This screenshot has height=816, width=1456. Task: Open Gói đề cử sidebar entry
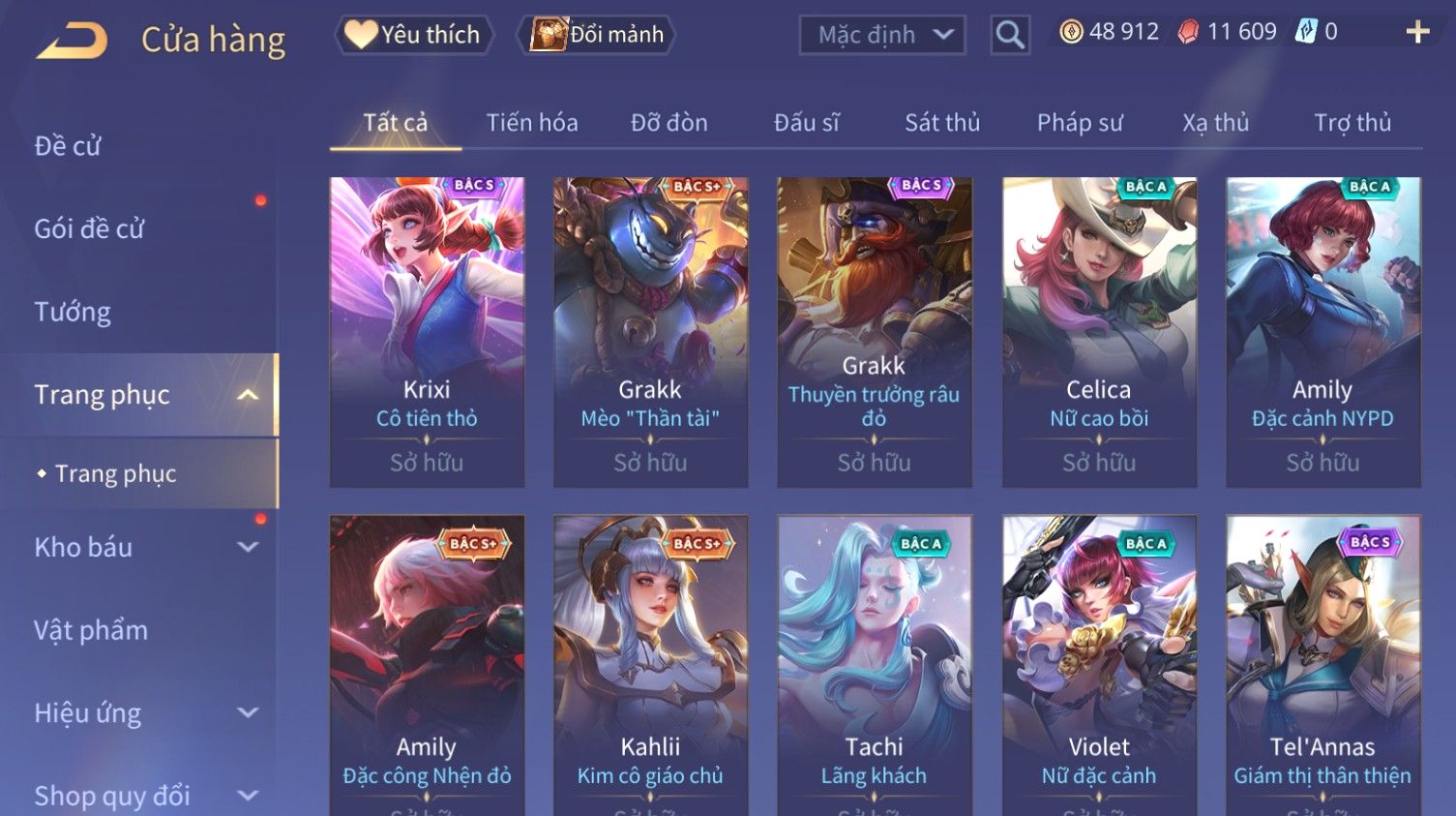89,228
